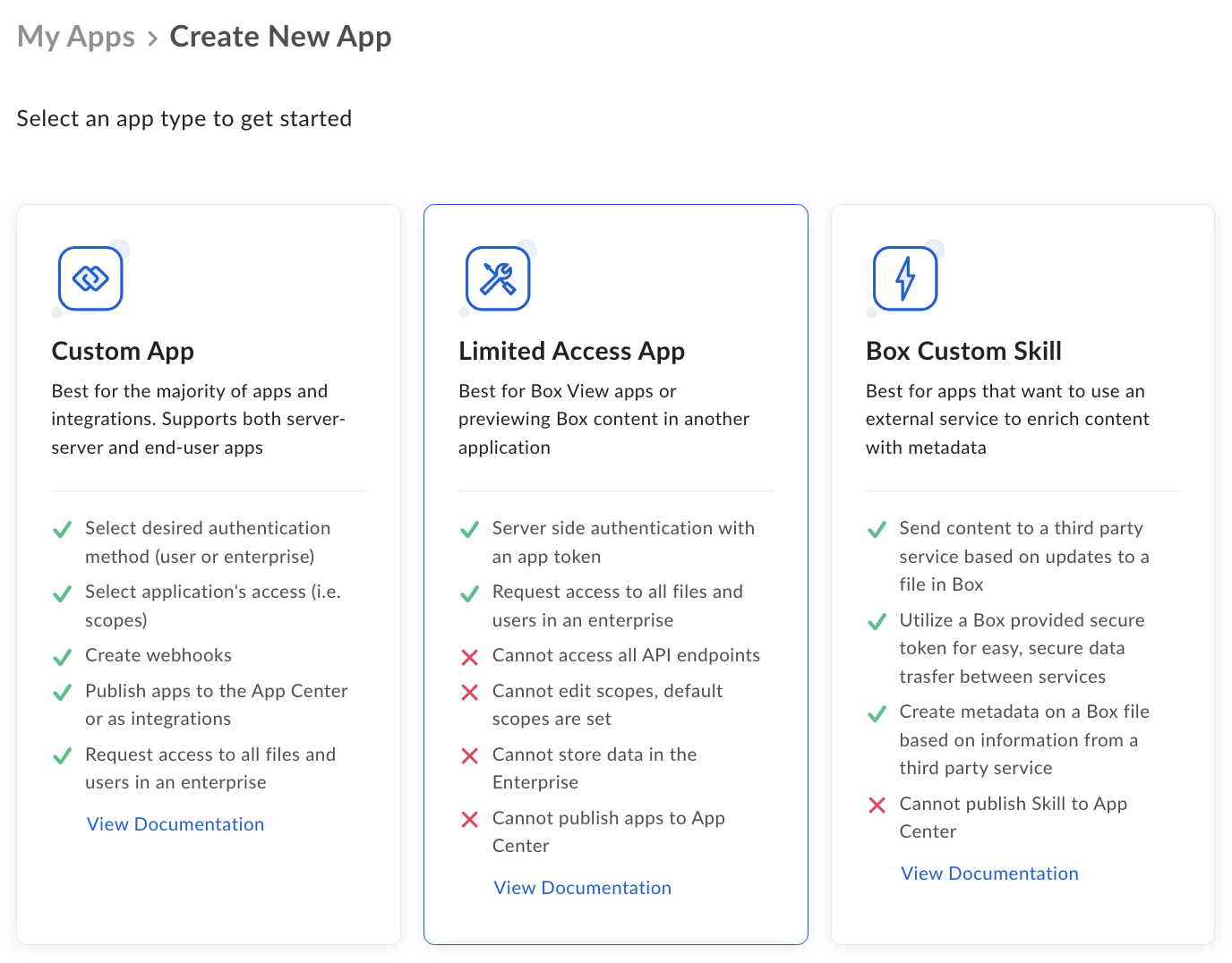Click checkmark beside 'Select application's access'

[62, 593]
